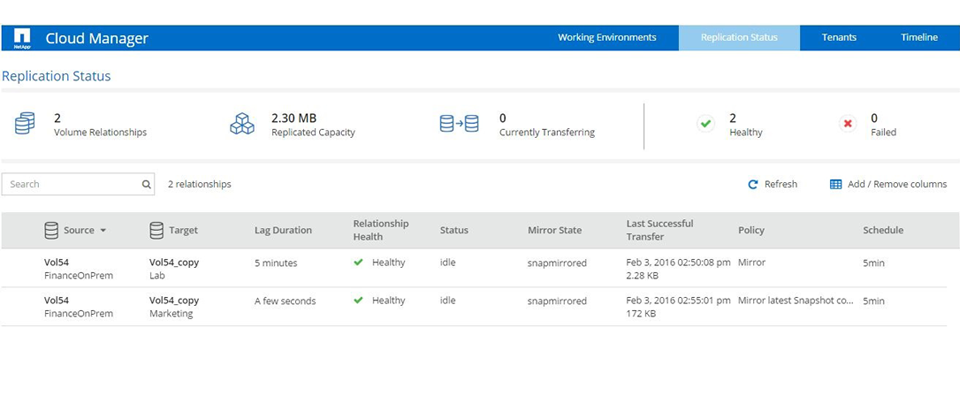The height and width of the screenshot is (420, 960).
Task: Click '5min' schedule in the Lab row
Action: (x=874, y=263)
